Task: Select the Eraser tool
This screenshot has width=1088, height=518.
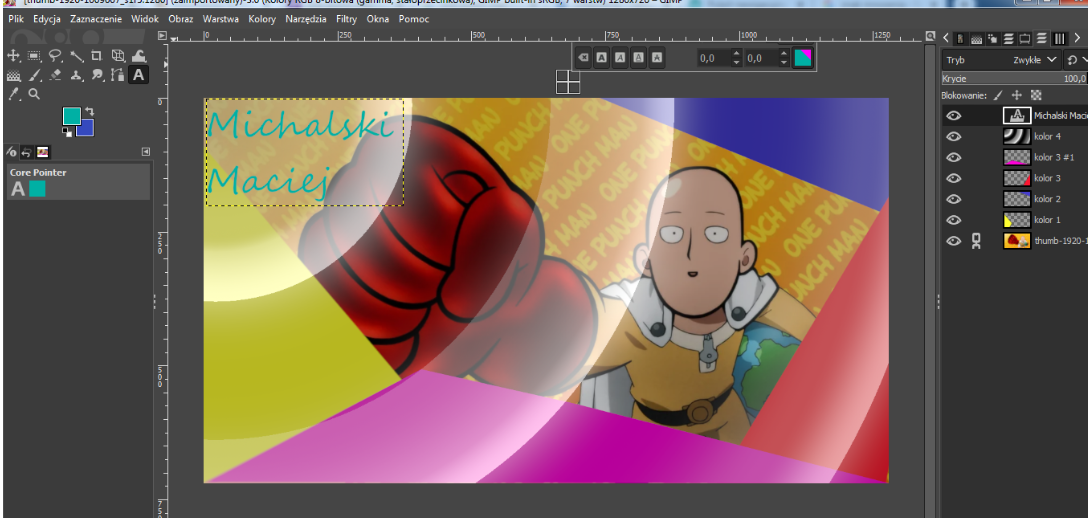Action: 56,75
